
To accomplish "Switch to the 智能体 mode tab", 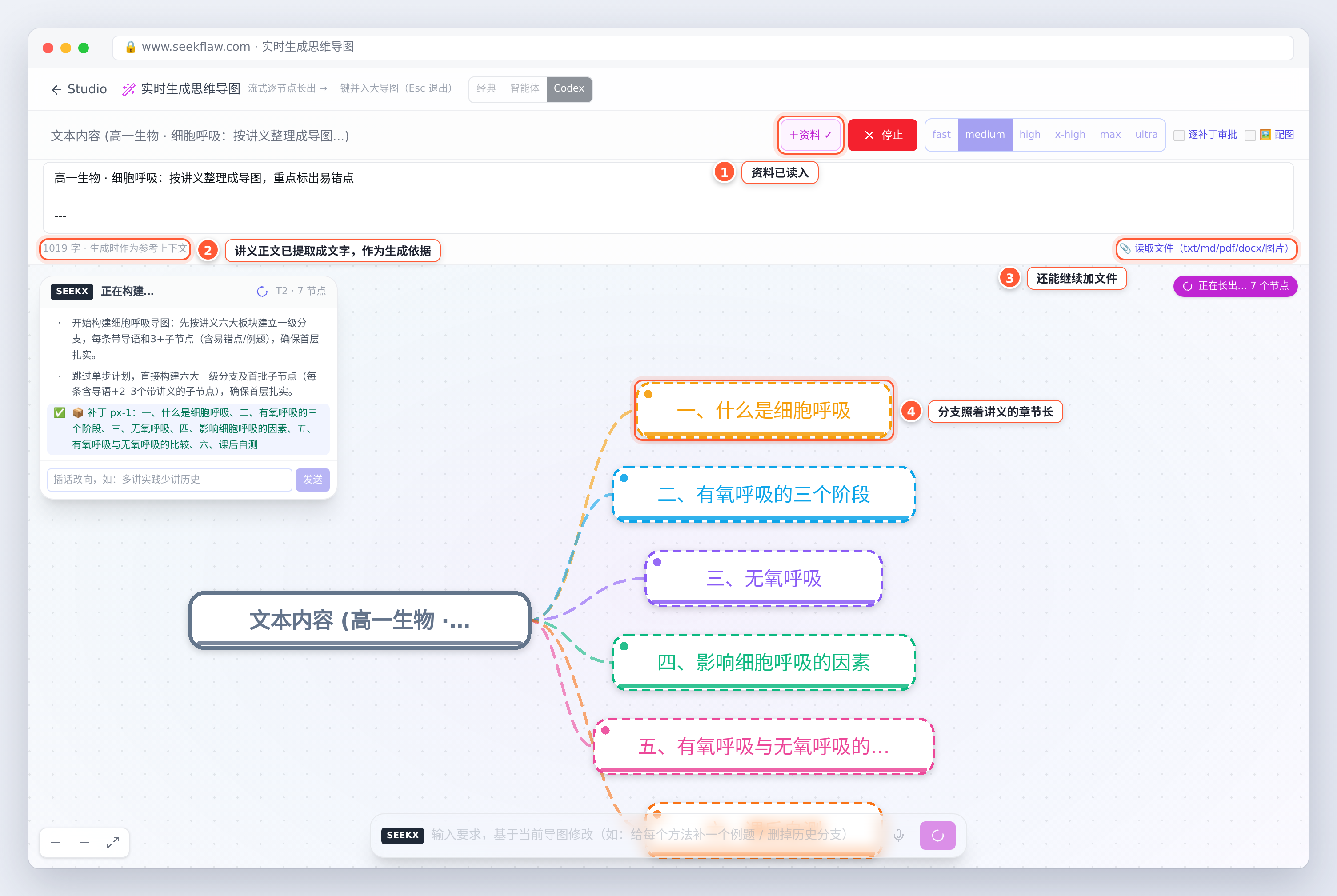I will (524, 88).
